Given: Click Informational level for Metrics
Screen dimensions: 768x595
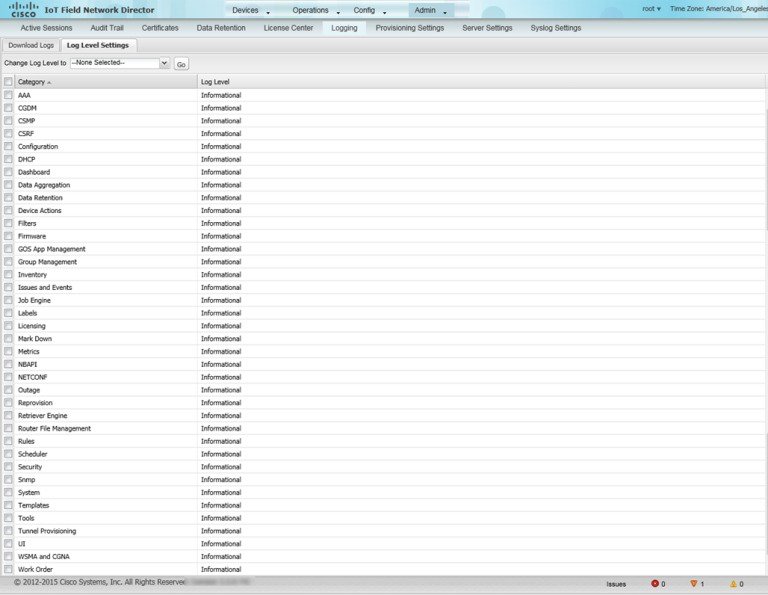Looking at the screenshot, I should tap(221, 352).
